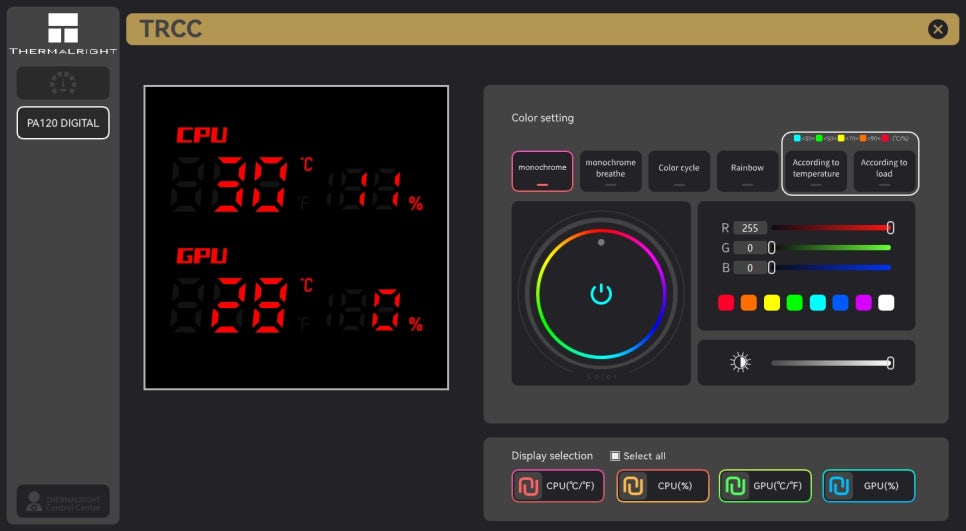Click the power icon in the color wheel
The width and height of the screenshot is (966, 531).
point(600,293)
